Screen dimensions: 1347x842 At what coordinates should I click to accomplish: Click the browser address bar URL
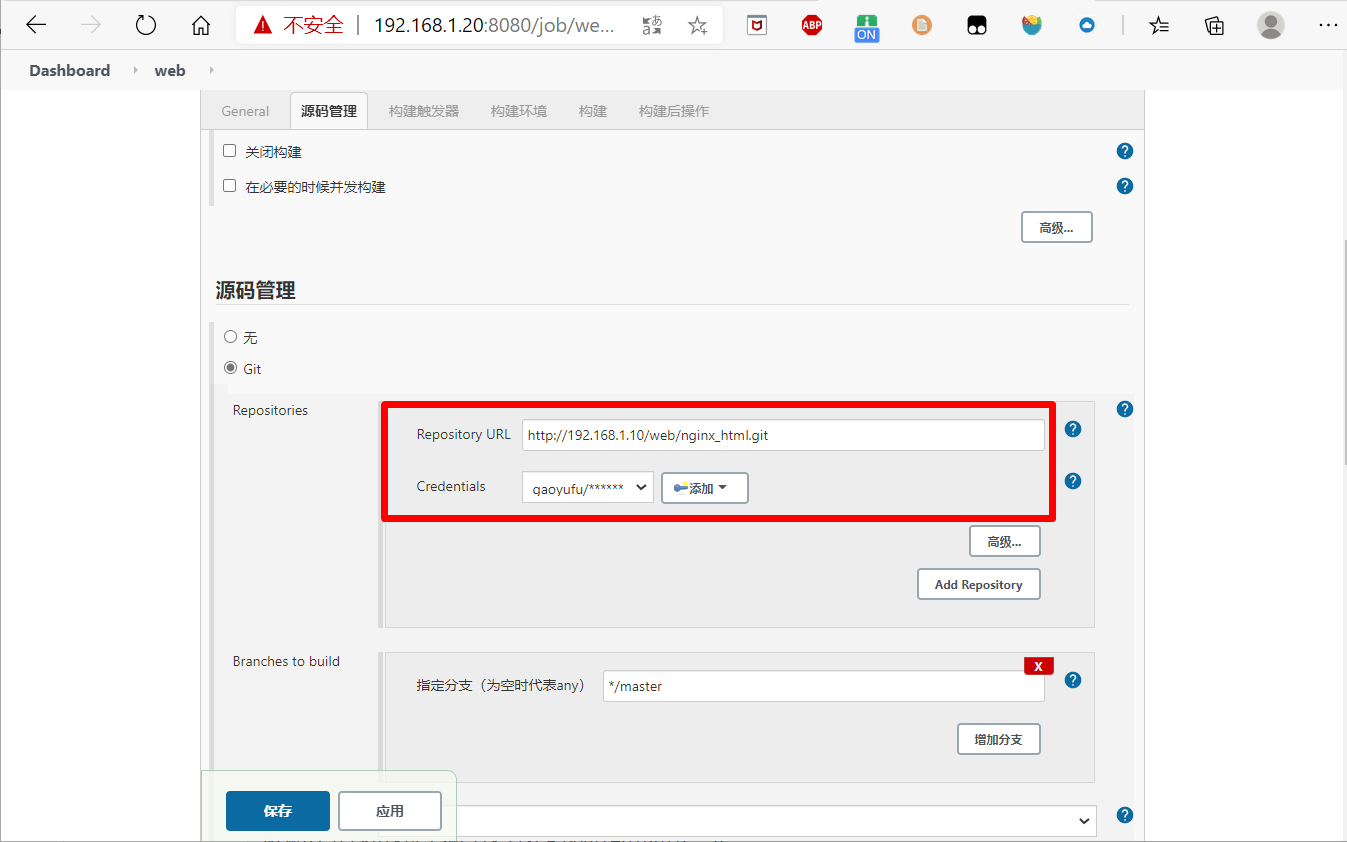(x=494, y=25)
